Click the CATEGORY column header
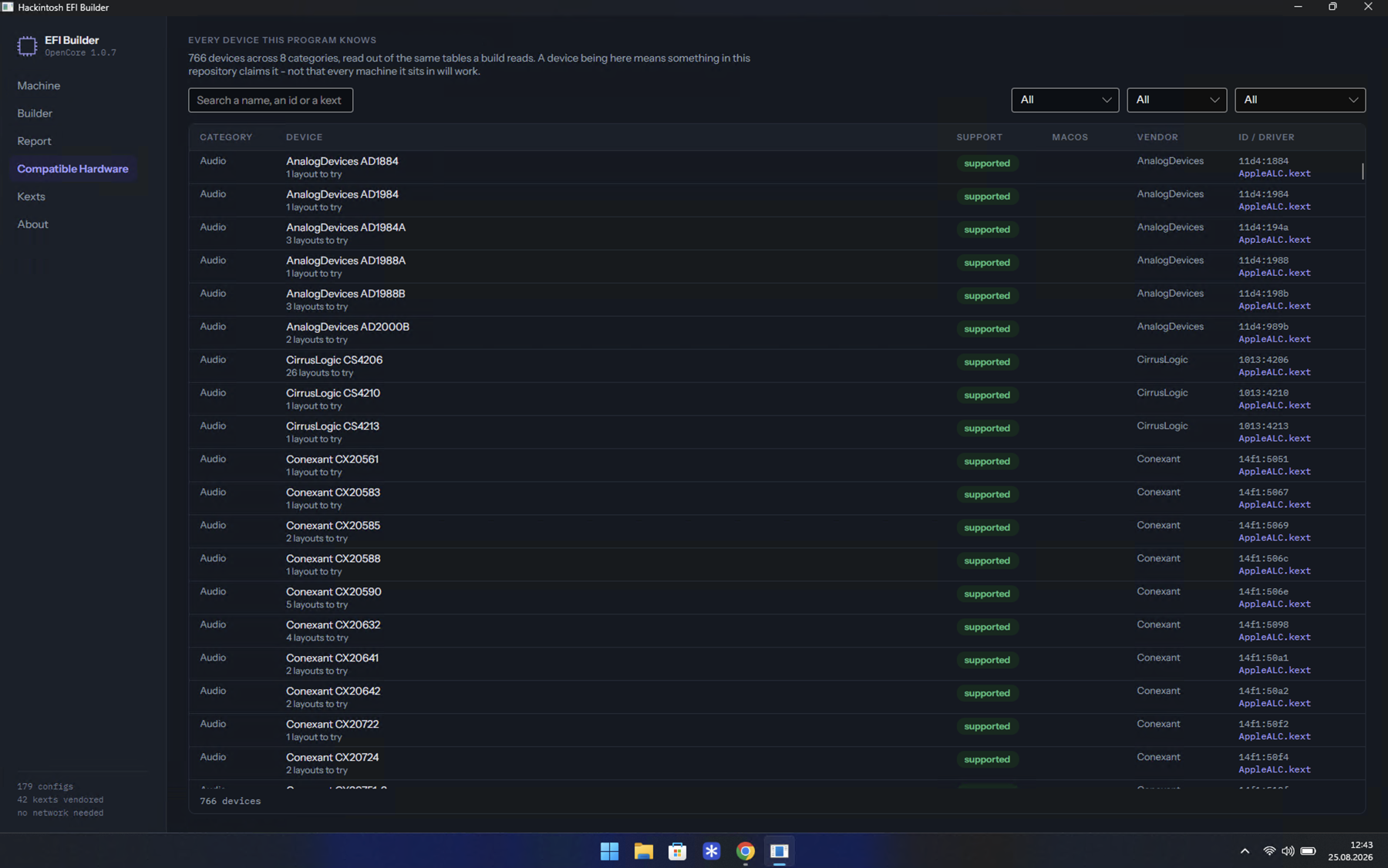The width and height of the screenshot is (1388, 868). pyautogui.click(x=226, y=137)
